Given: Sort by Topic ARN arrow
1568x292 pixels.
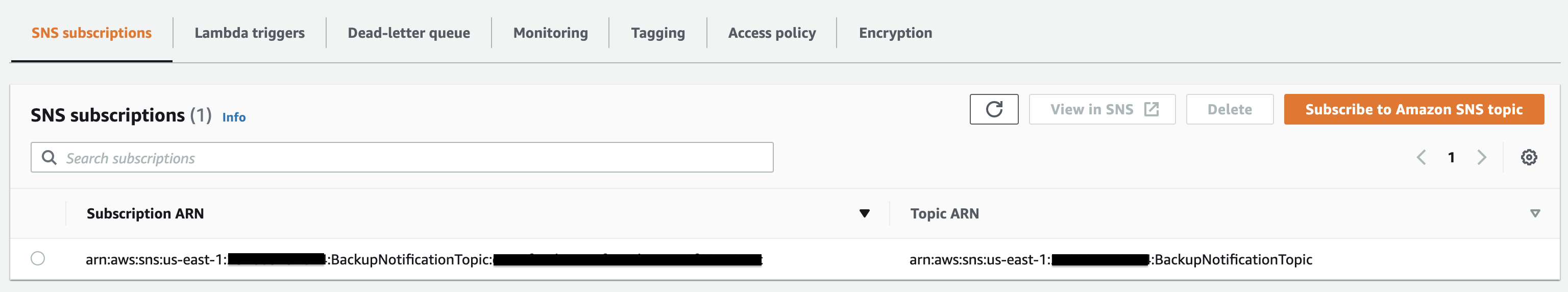Looking at the screenshot, I should (1534, 213).
